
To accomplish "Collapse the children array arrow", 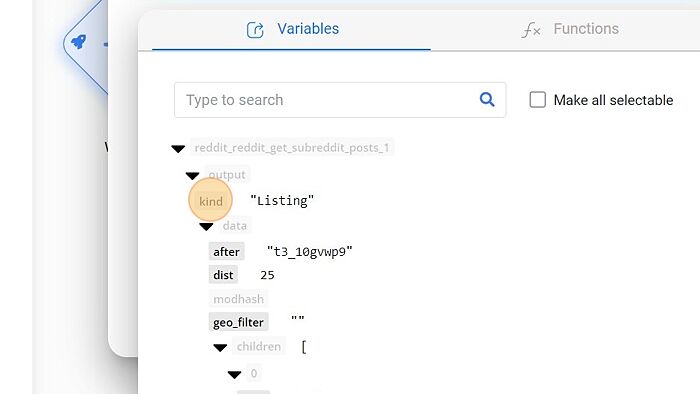I will coord(220,348).
